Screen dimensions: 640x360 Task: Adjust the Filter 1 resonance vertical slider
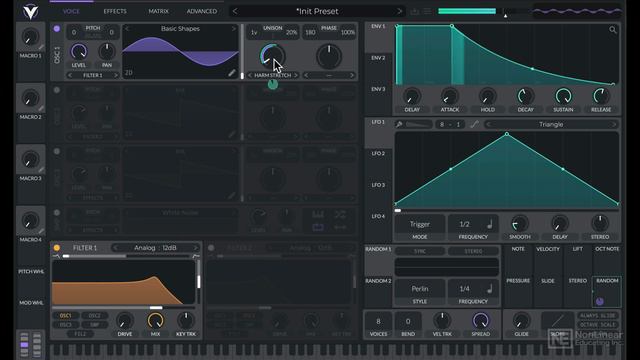point(199,282)
